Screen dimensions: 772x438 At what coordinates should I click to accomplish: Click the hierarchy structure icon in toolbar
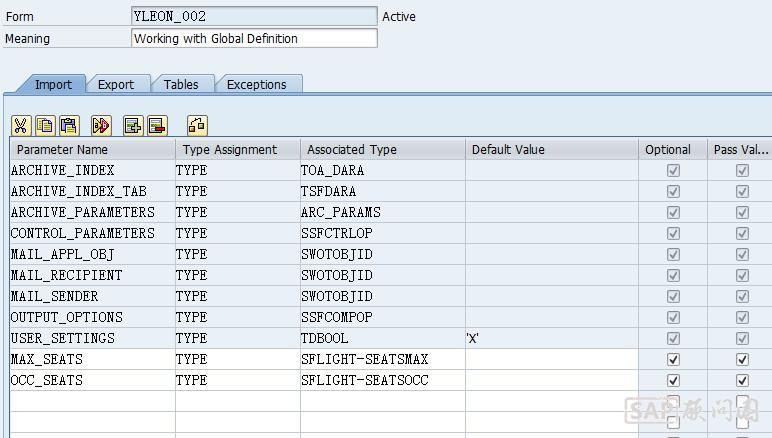[x=197, y=125]
